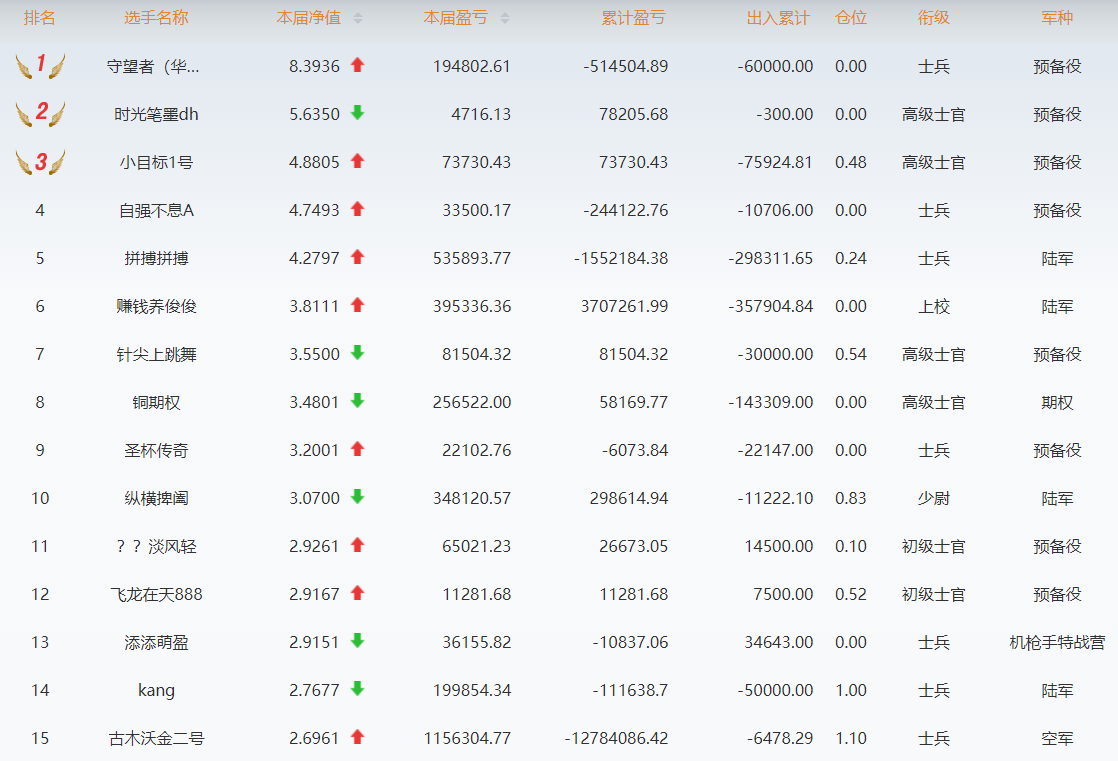
Task: Click the 衔级 column header
Action: click(x=934, y=18)
